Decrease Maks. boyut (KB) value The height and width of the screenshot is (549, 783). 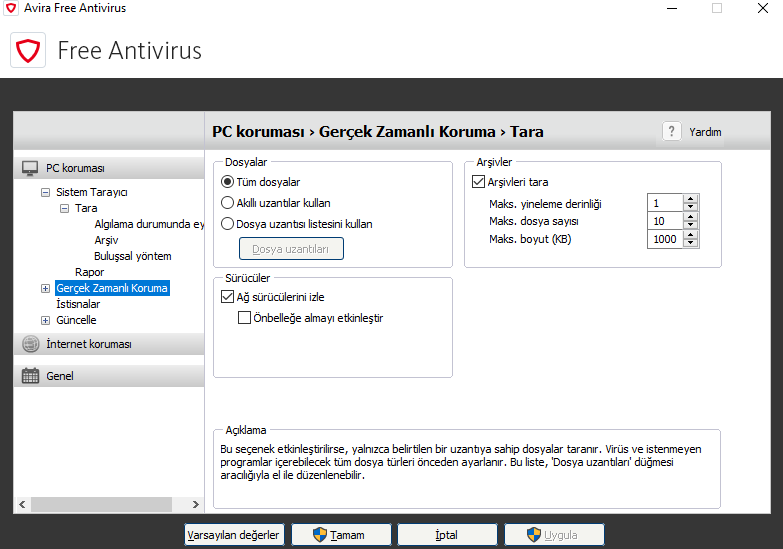tap(691, 243)
